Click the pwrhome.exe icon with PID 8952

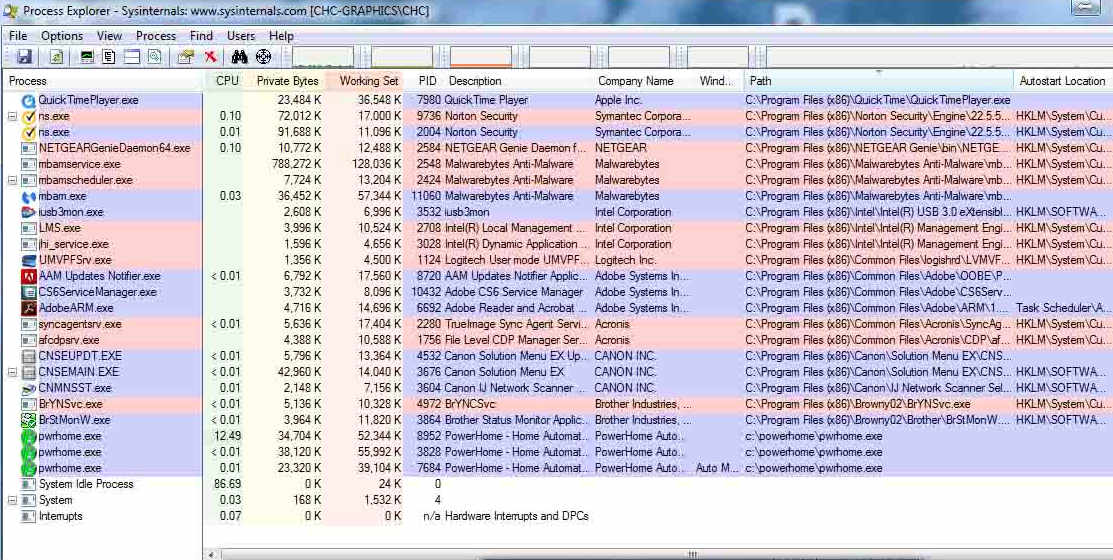(28, 436)
